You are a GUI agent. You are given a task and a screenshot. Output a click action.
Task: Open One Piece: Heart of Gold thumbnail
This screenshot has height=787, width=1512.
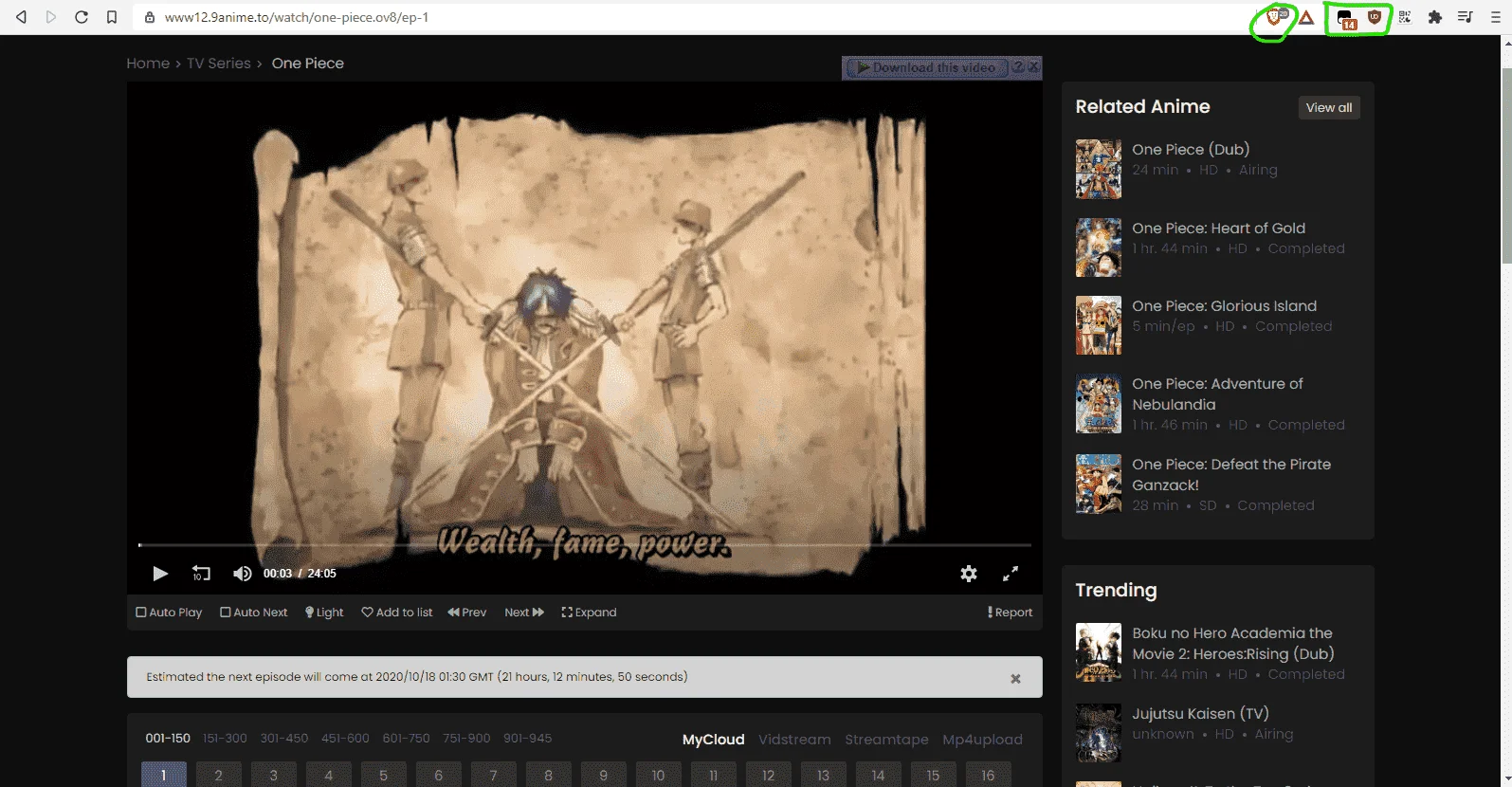tap(1099, 247)
